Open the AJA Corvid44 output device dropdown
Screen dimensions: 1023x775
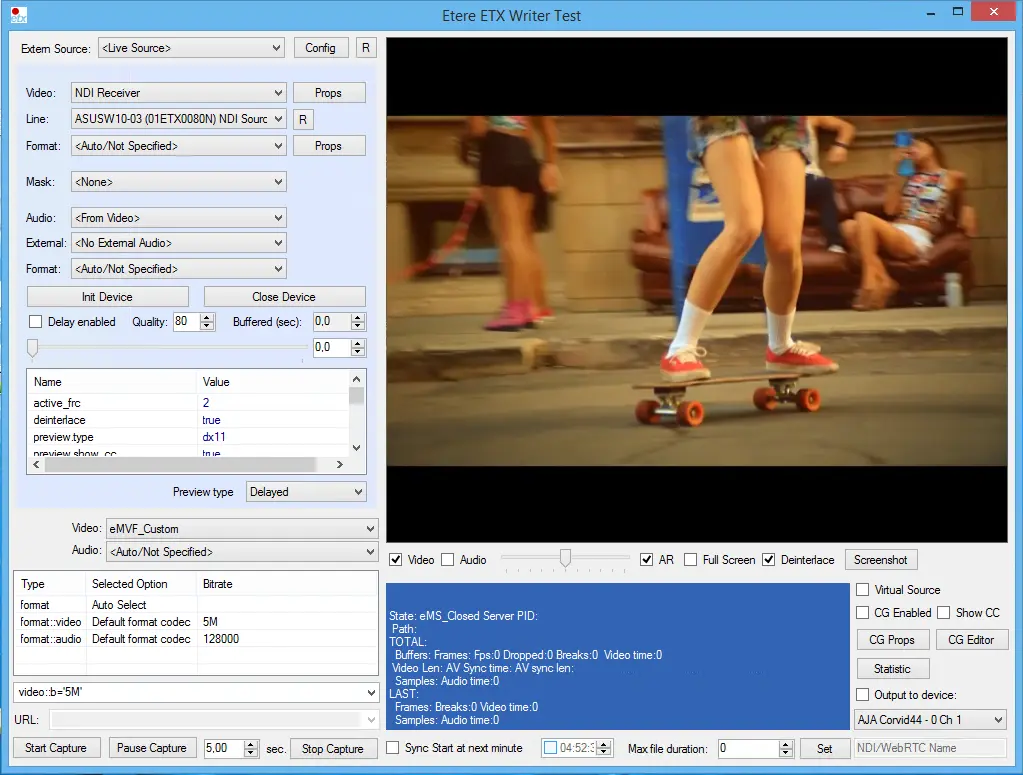click(x=930, y=720)
